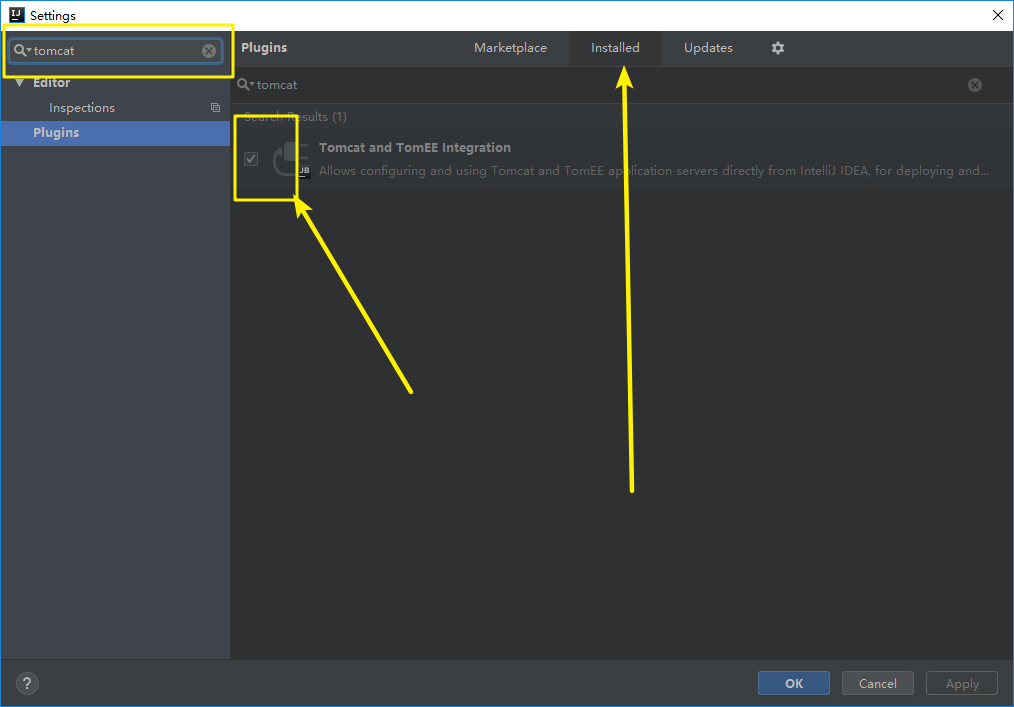Image resolution: width=1014 pixels, height=707 pixels.
Task: Confirm settings with OK button
Action: click(x=793, y=683)
